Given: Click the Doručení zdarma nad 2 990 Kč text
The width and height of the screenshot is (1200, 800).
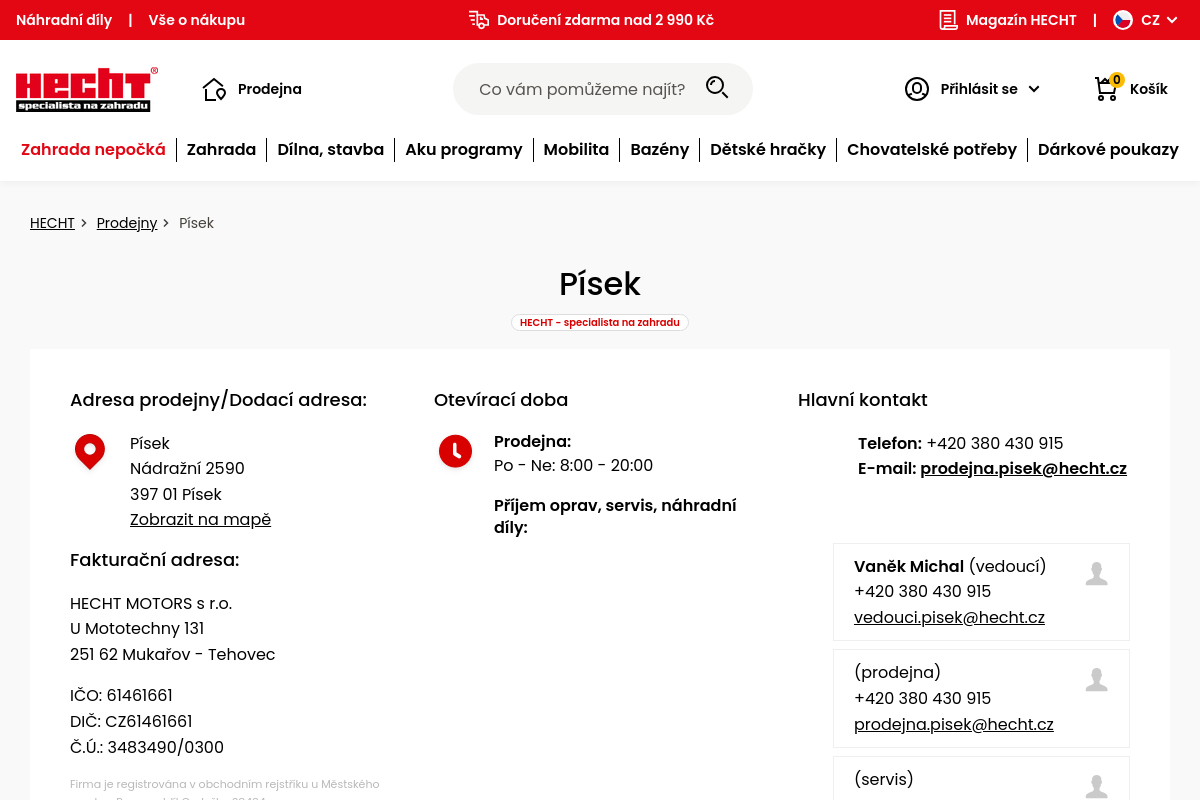Looking at the screenshot, I should click(x=605, y=20).
